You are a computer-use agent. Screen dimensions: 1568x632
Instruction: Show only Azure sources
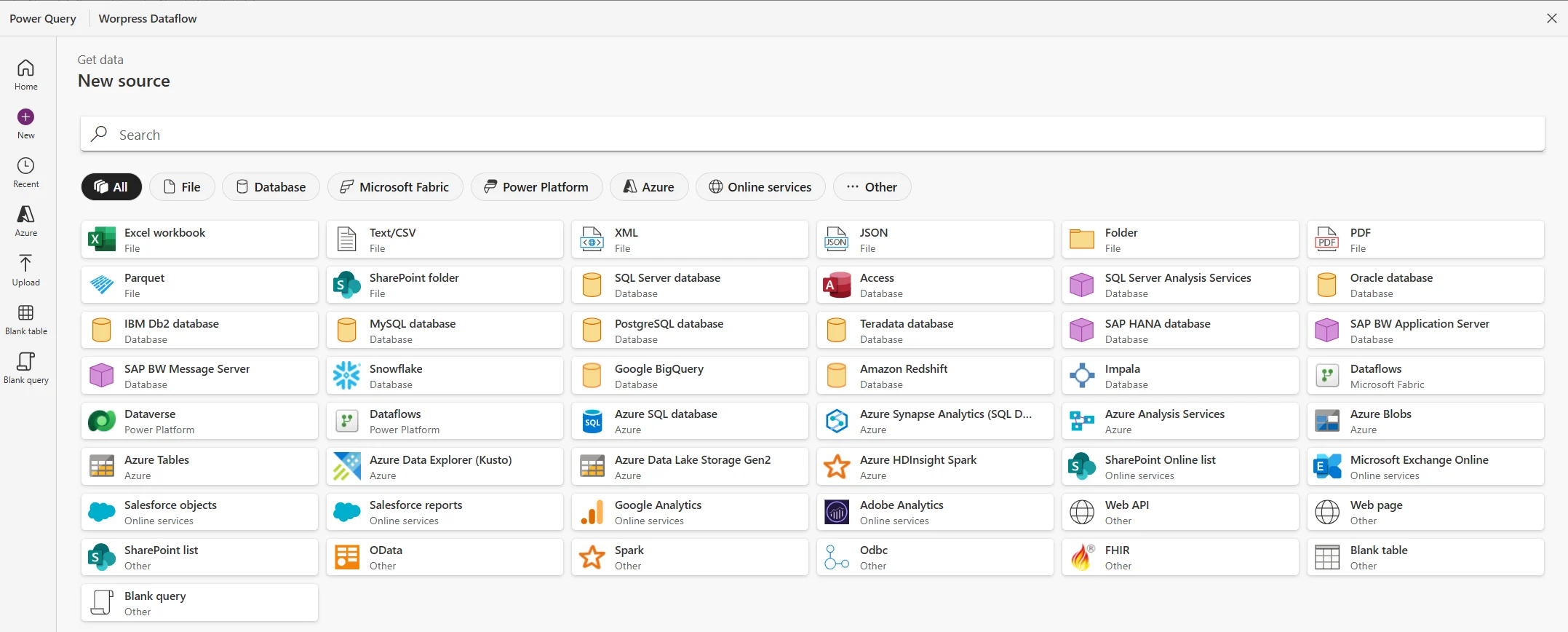[649, 187]
